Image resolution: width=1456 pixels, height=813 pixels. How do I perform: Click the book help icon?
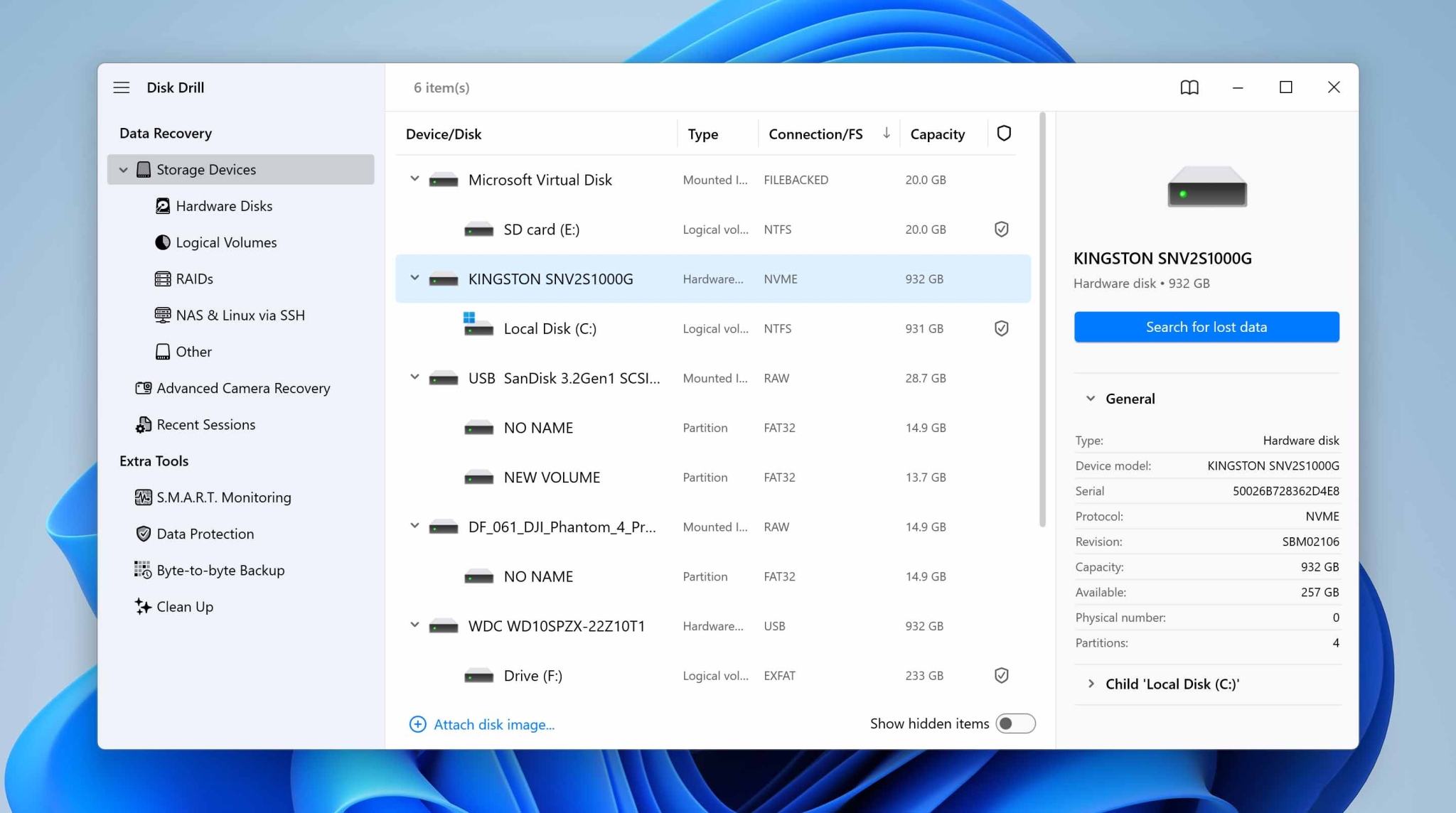tap(1189, 87)
